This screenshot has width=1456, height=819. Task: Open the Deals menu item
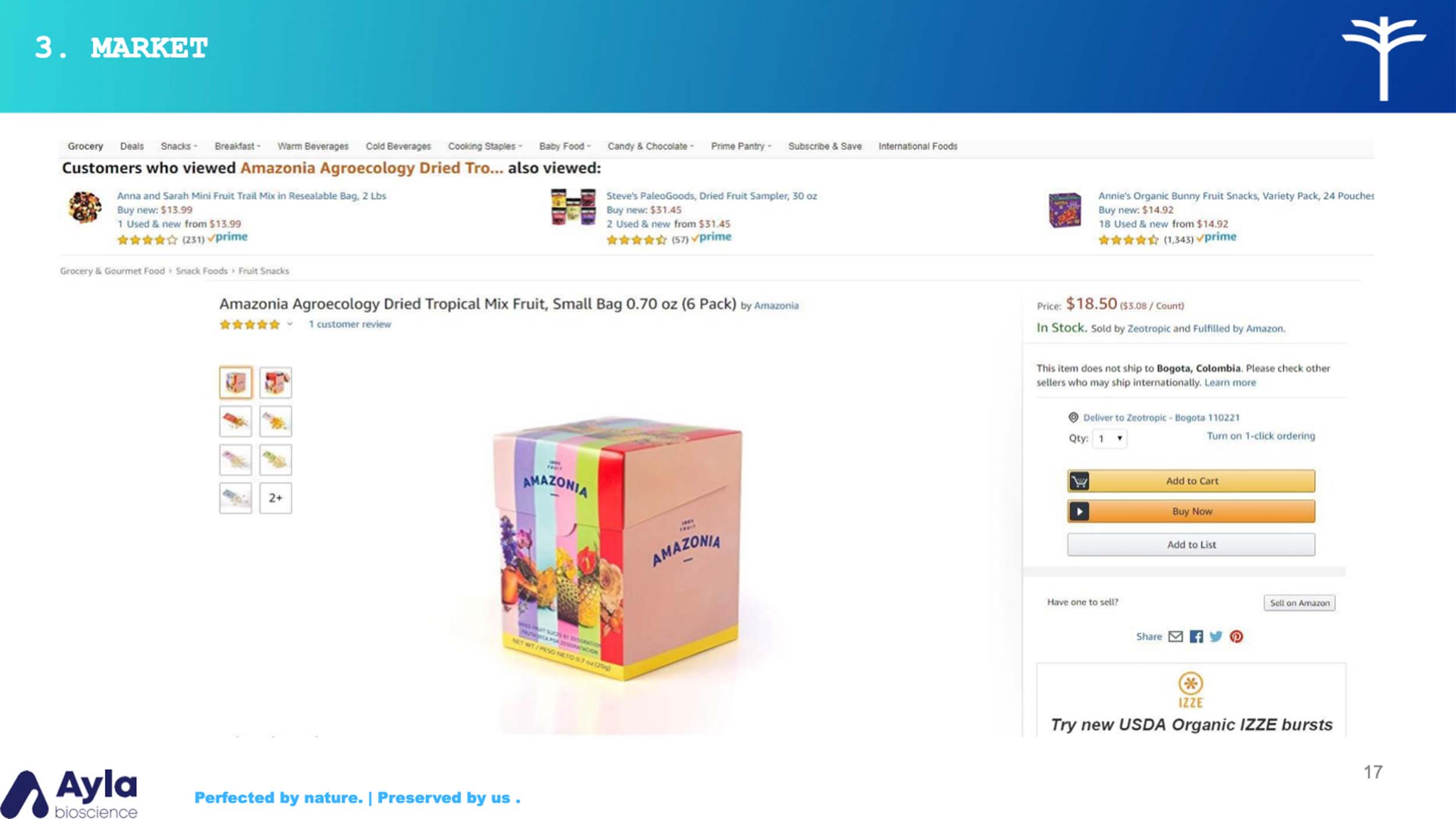point(132,146)
